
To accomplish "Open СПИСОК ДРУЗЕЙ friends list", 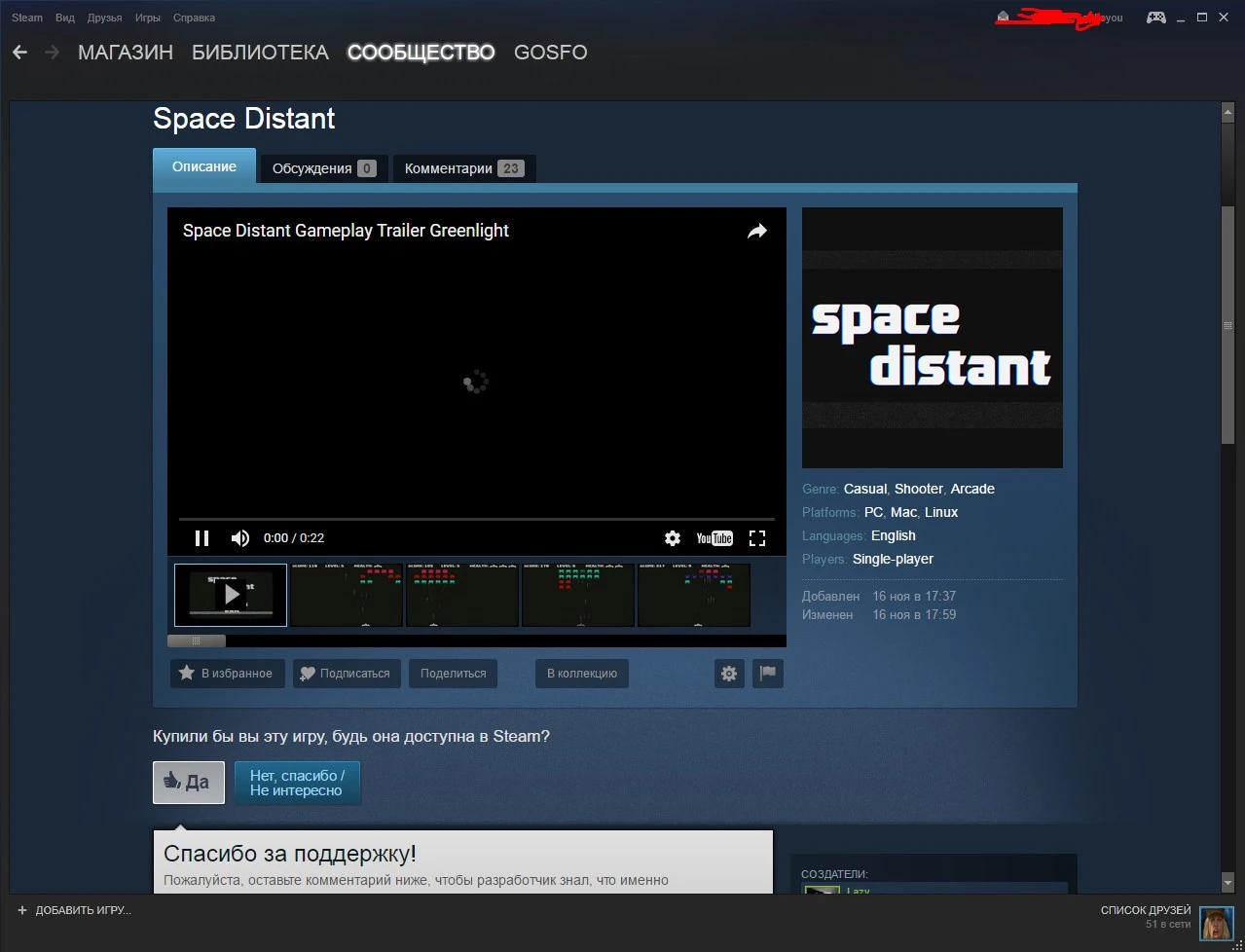I will [1146, 910].
